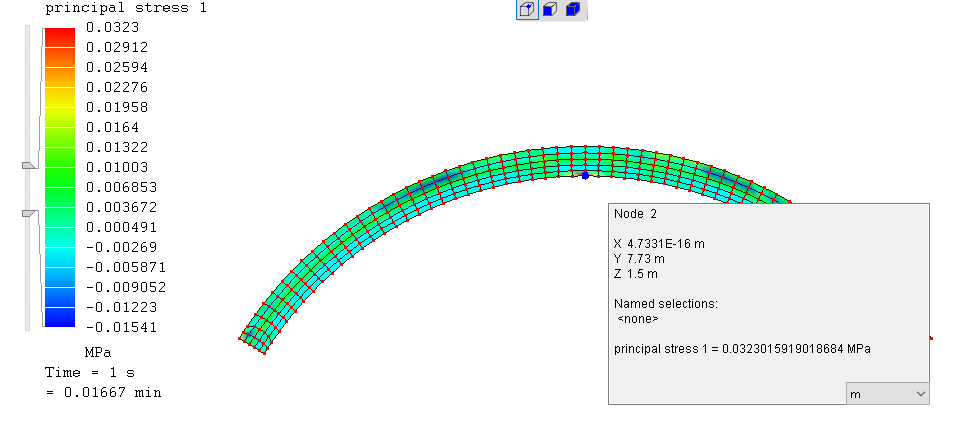
Task: Click the legend value 0.006853
Action: pyautogui.click(x=122, y=187)
